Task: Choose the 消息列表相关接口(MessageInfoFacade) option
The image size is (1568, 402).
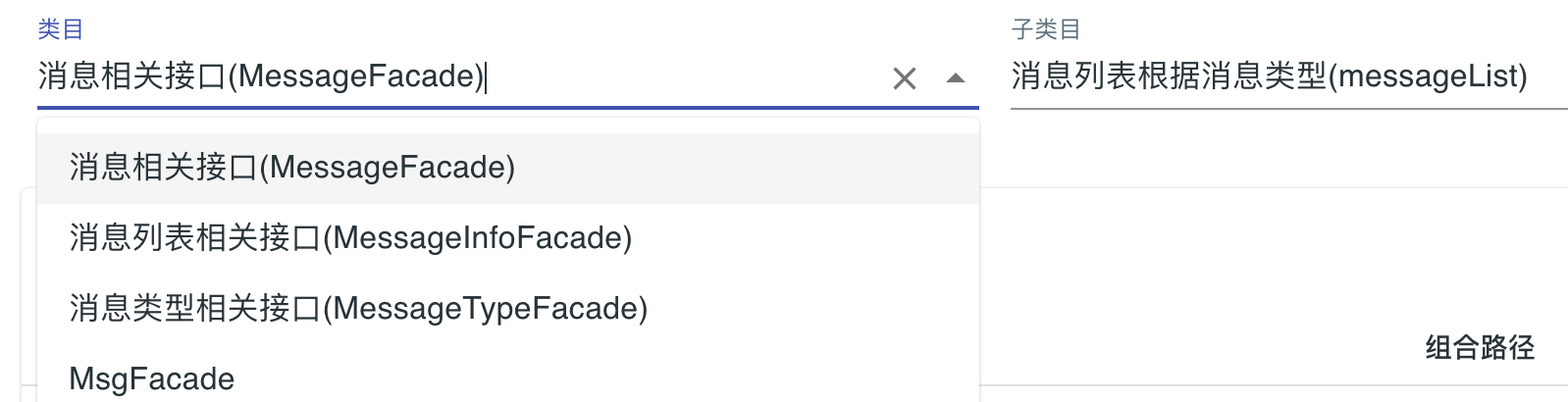Action: [350, 238]
